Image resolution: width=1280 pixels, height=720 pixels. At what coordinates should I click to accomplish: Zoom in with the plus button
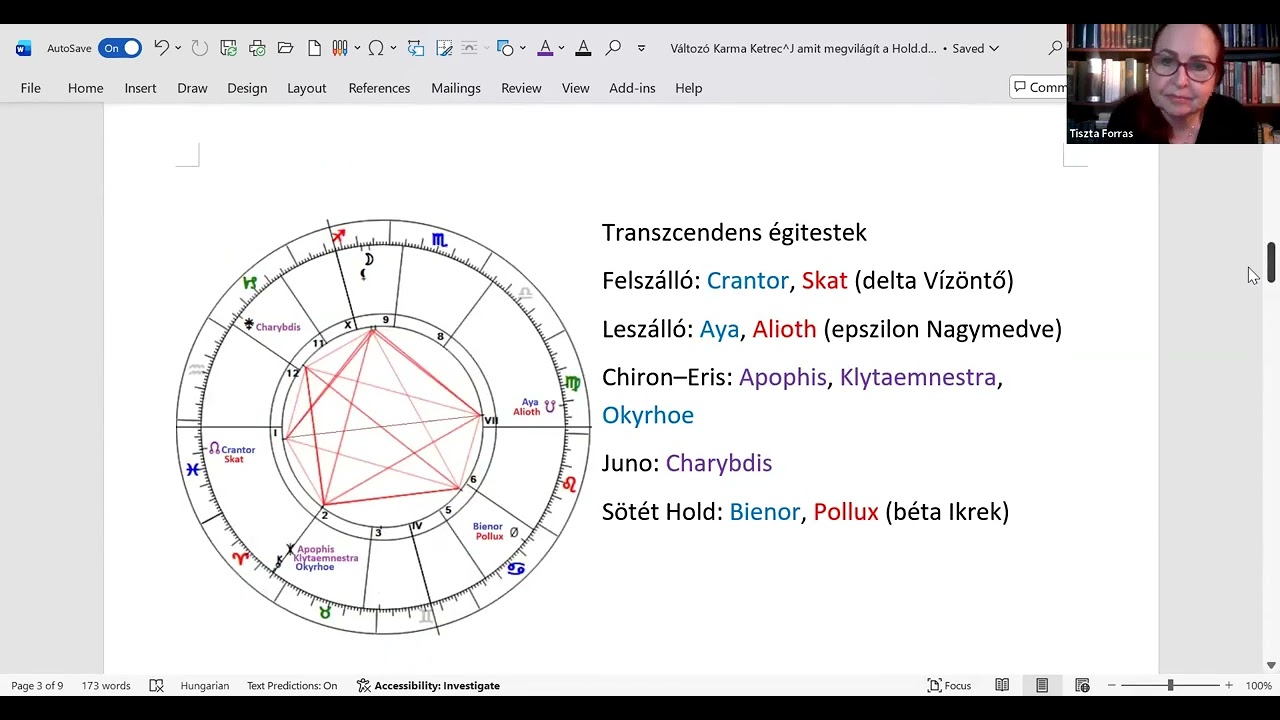coord(1229,685)
